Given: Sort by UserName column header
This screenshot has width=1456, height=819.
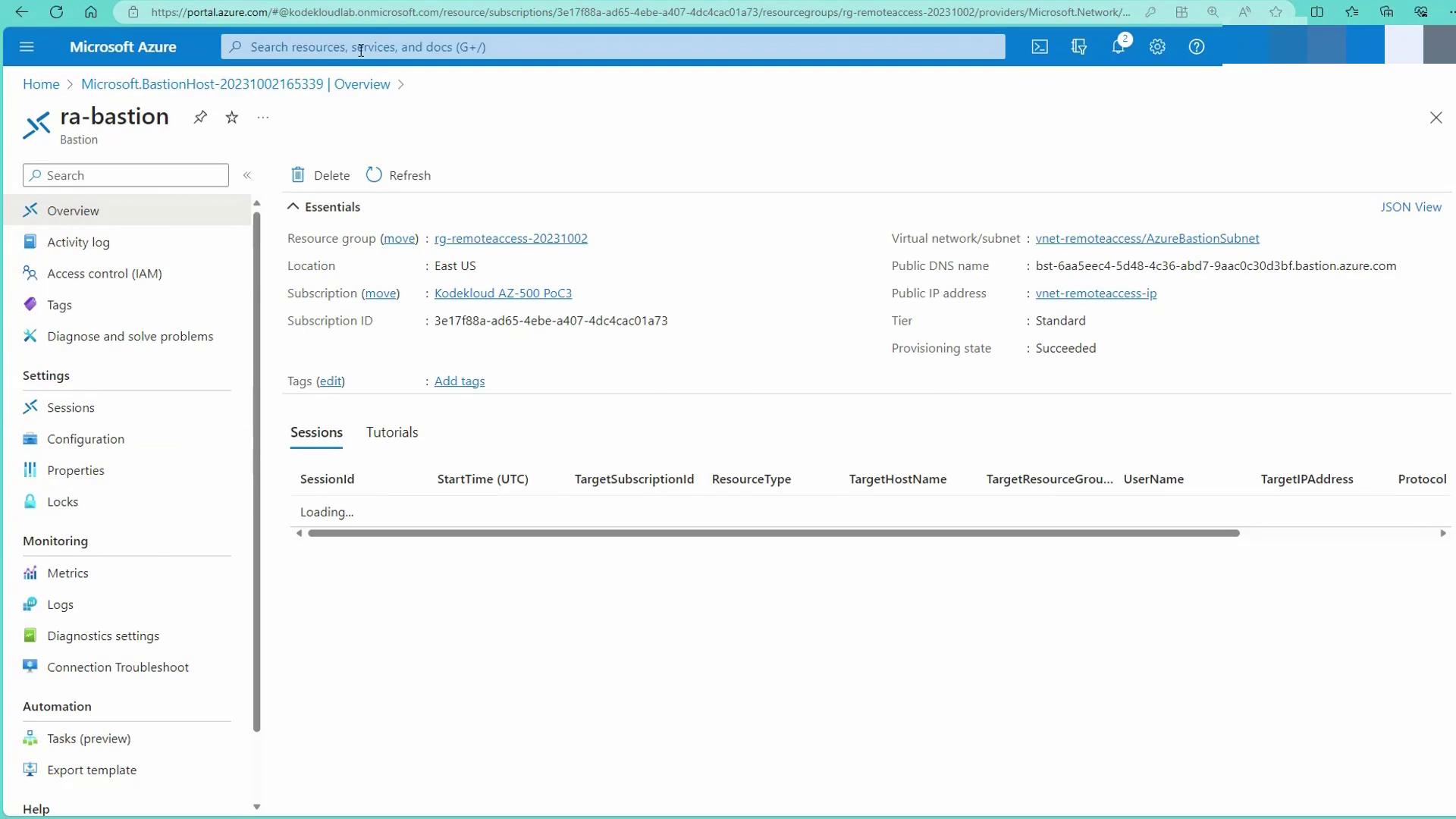Looking at the screenshot, I should [x=1153, y=479].
